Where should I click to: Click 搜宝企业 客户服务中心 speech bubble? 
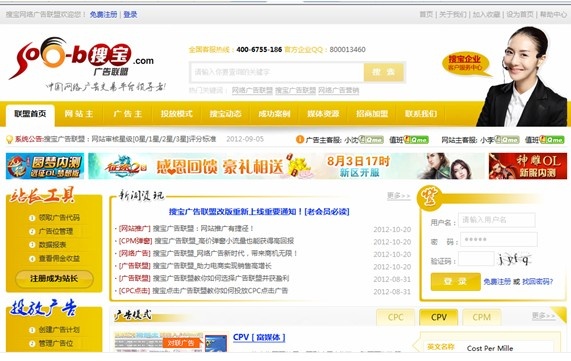pos(465,63)
